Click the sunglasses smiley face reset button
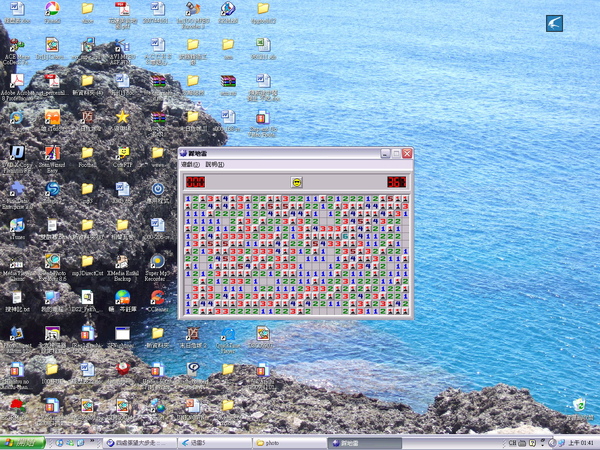600x450 pixels. point(297,182)
